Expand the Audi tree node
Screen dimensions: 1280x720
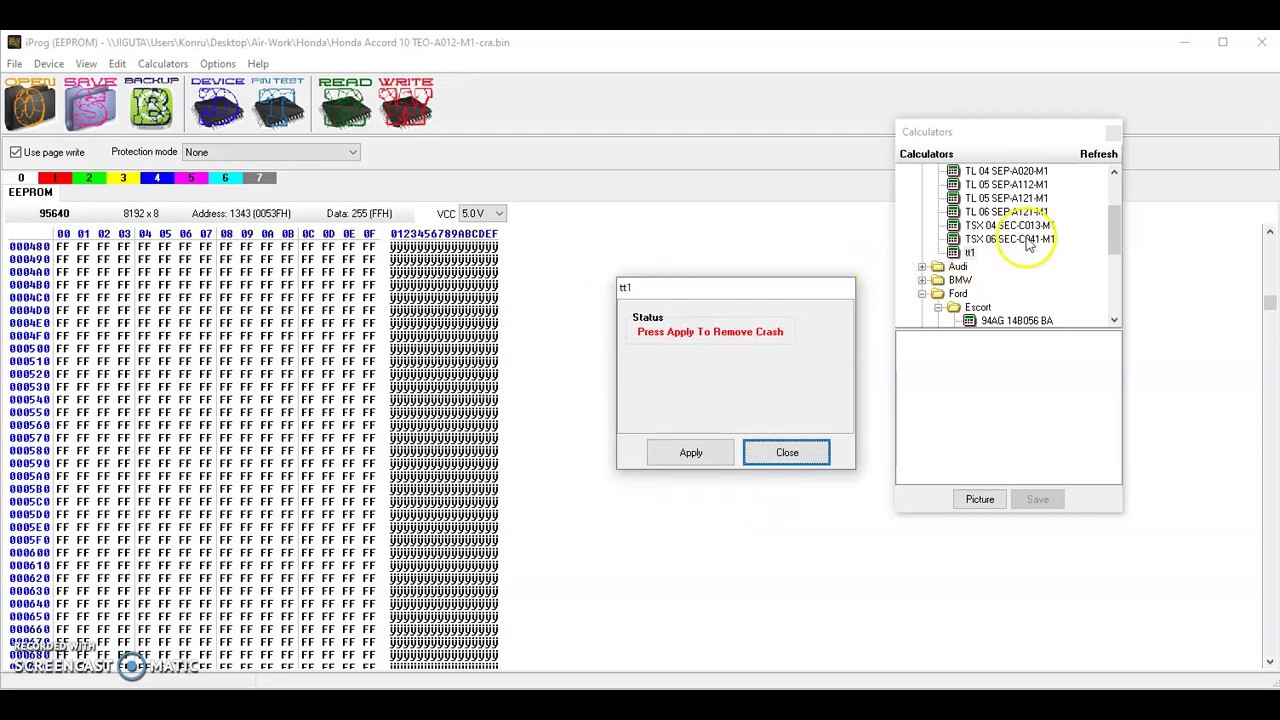[922, 267]
